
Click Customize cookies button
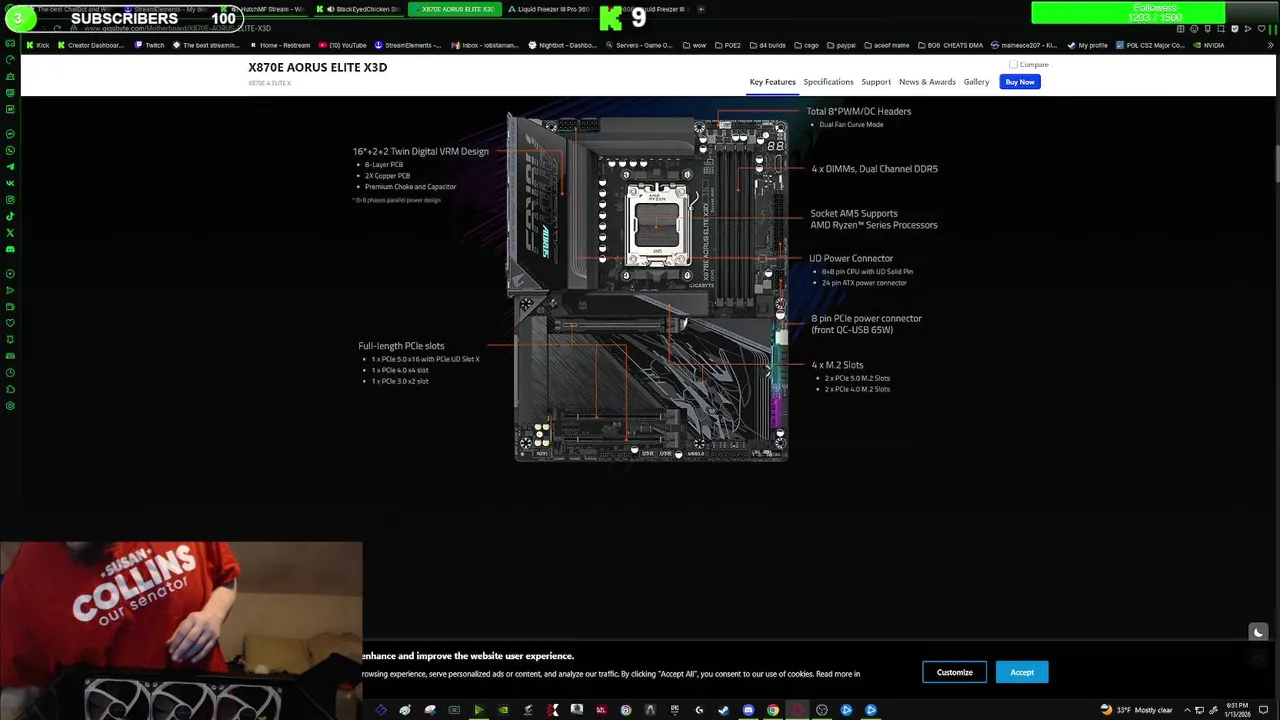(x=954, y=672)
